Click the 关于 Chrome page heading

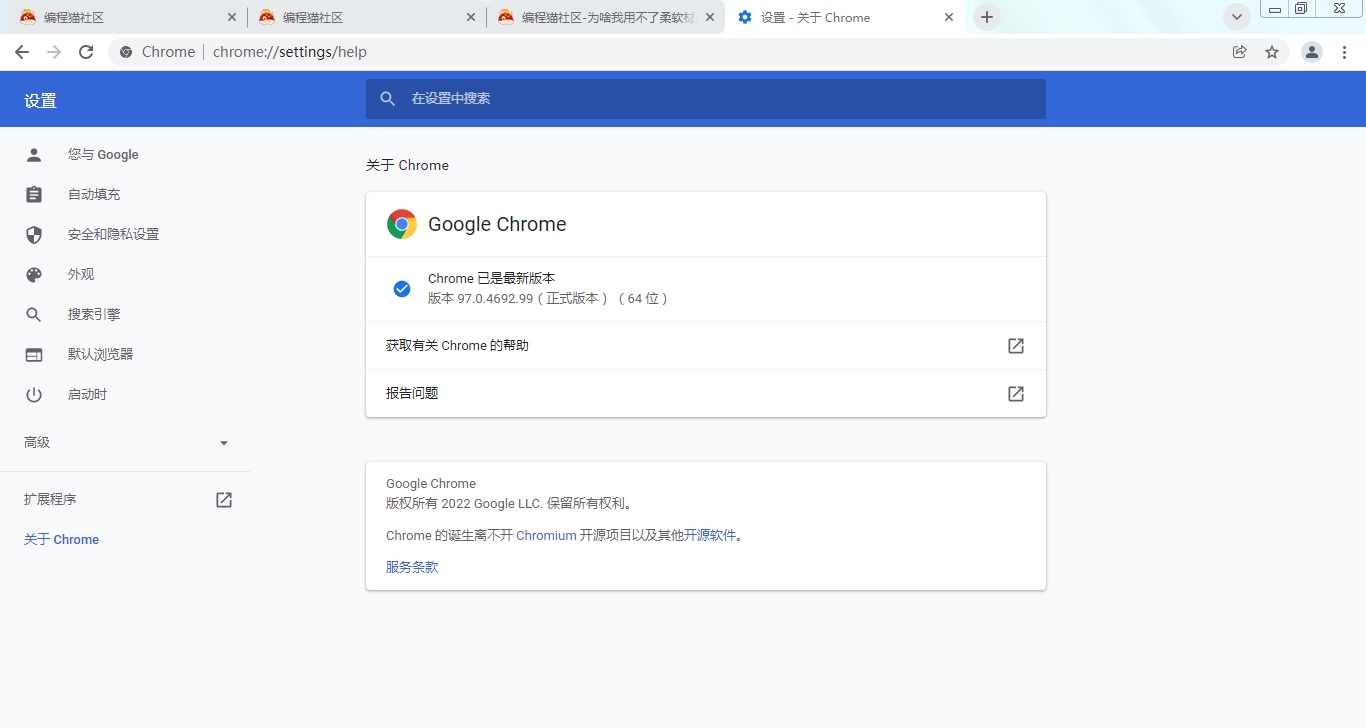(407, 165)
